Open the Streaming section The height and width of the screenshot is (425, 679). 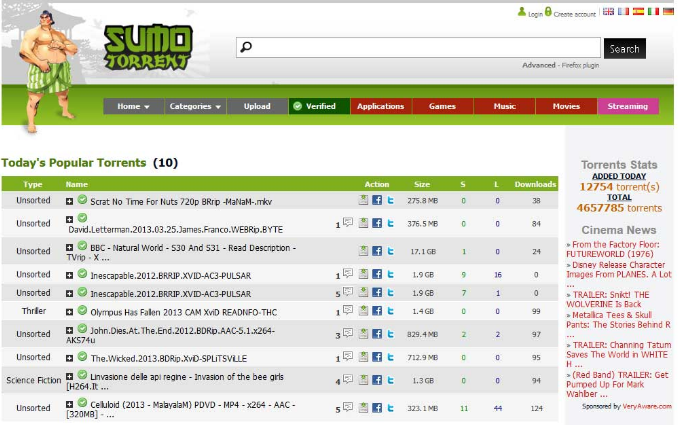pyautogui.click(x=628, y=106)
